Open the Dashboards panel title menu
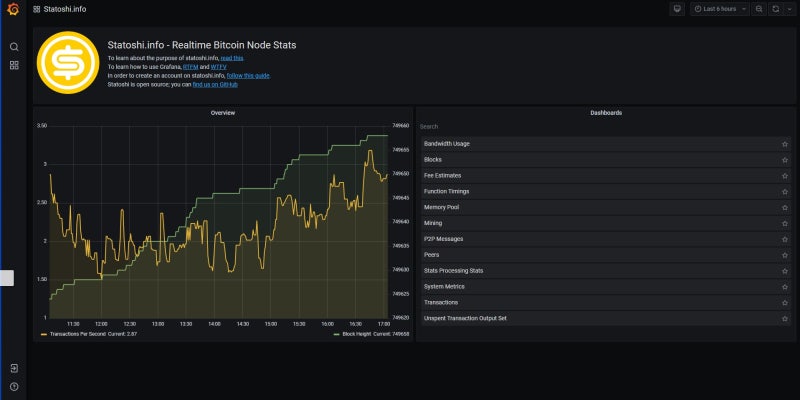The width and height of the screenshot is (800, 400). point(606,113)
